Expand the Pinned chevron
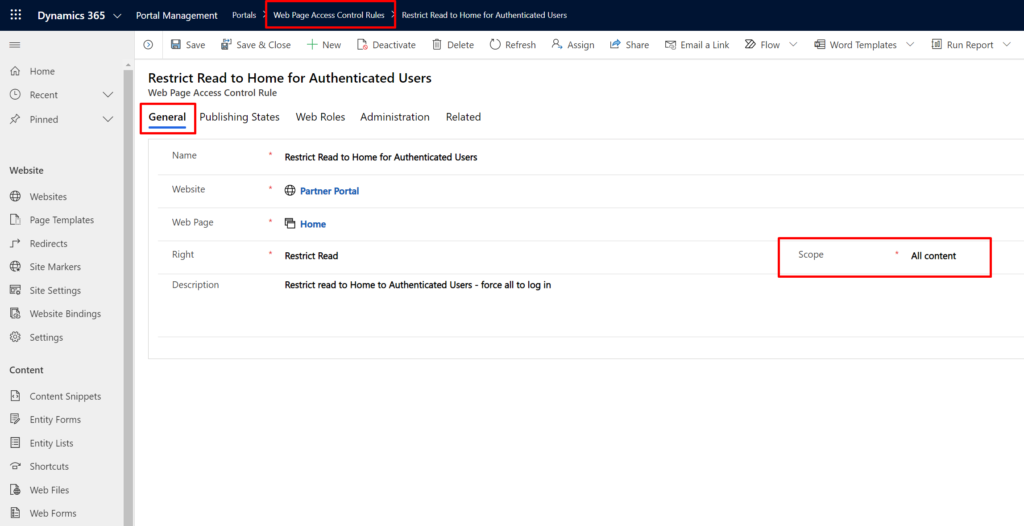 (x=108, y=120)
